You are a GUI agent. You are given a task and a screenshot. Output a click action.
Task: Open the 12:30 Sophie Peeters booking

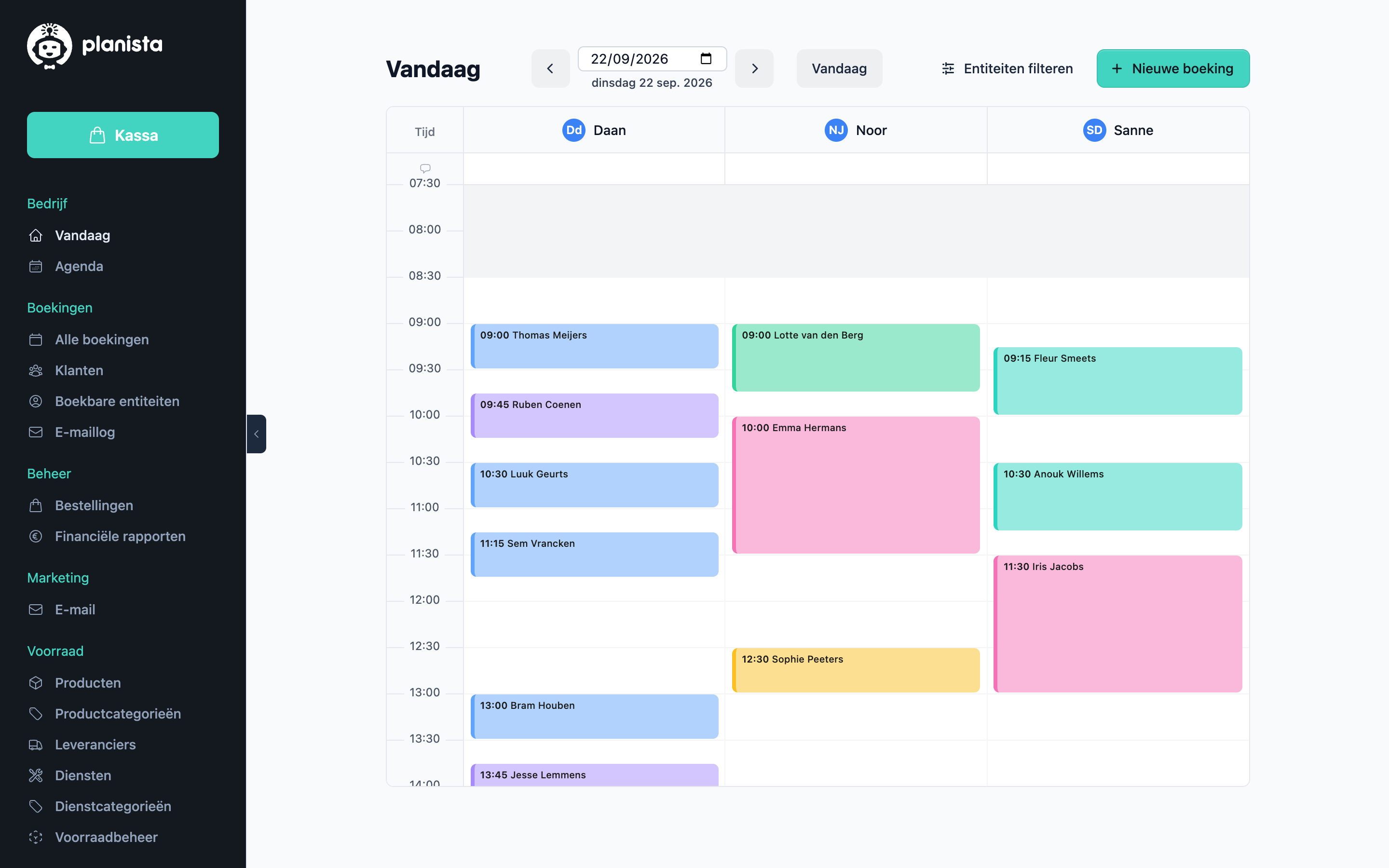pos(856,670)
